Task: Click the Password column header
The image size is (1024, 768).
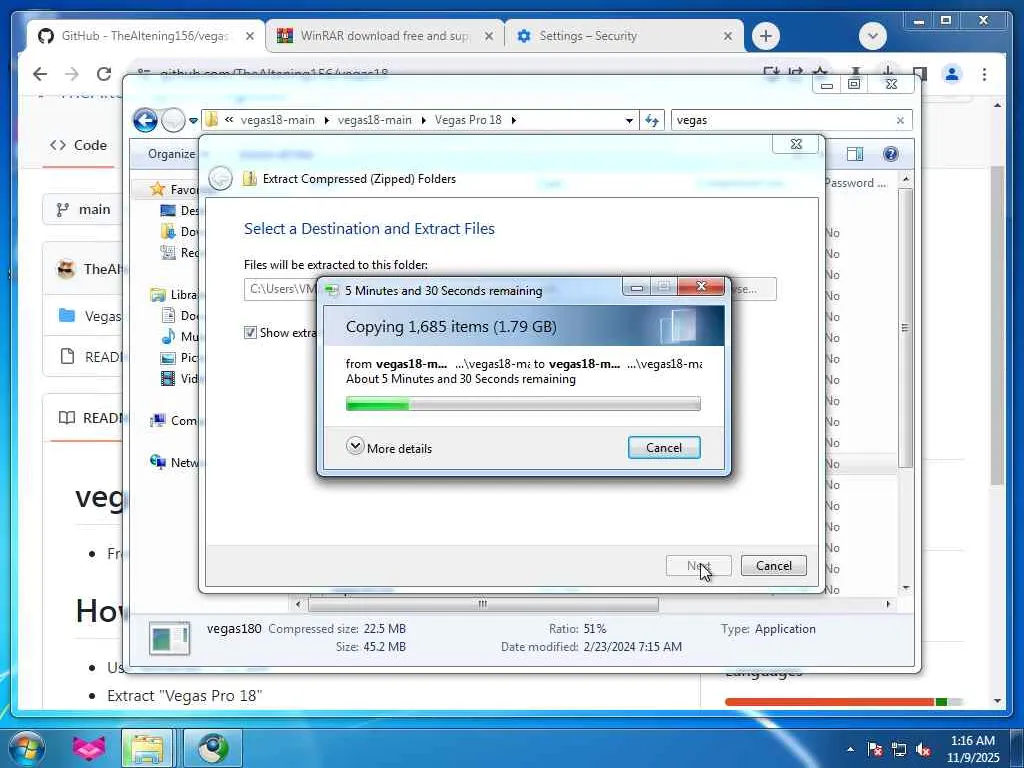Action: coord(856,183)
